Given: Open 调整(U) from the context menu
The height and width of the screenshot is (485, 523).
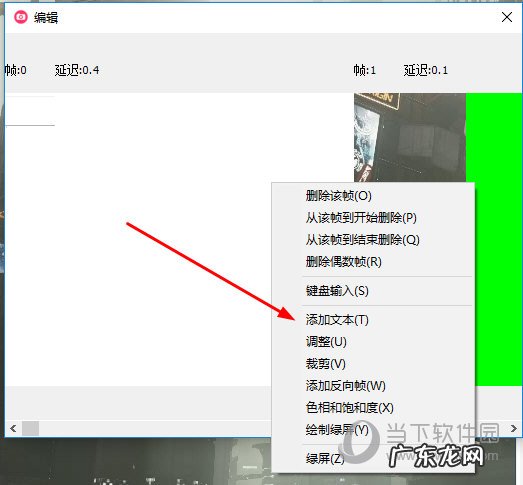Looking at the screenshot, I should point(373,342).
